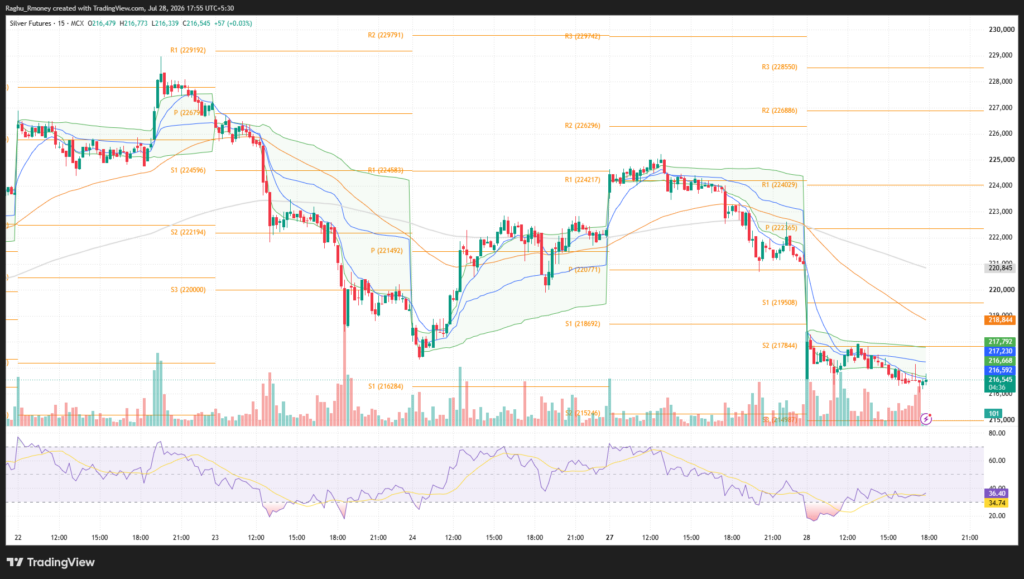The height and width of the screenshot is (579, 1024).
Task: Click the P (221492) pivot label
Action: tap(387, 251)
